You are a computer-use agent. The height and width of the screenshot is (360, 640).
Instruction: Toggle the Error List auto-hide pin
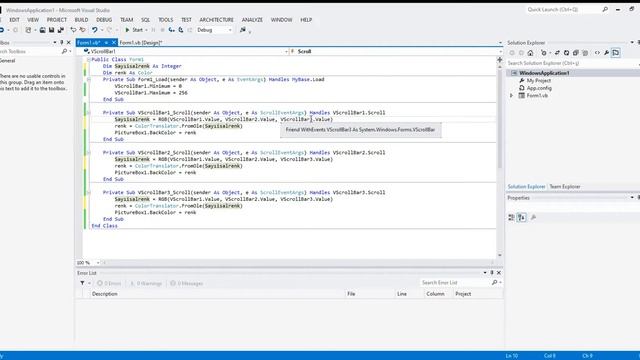point(492,273)
